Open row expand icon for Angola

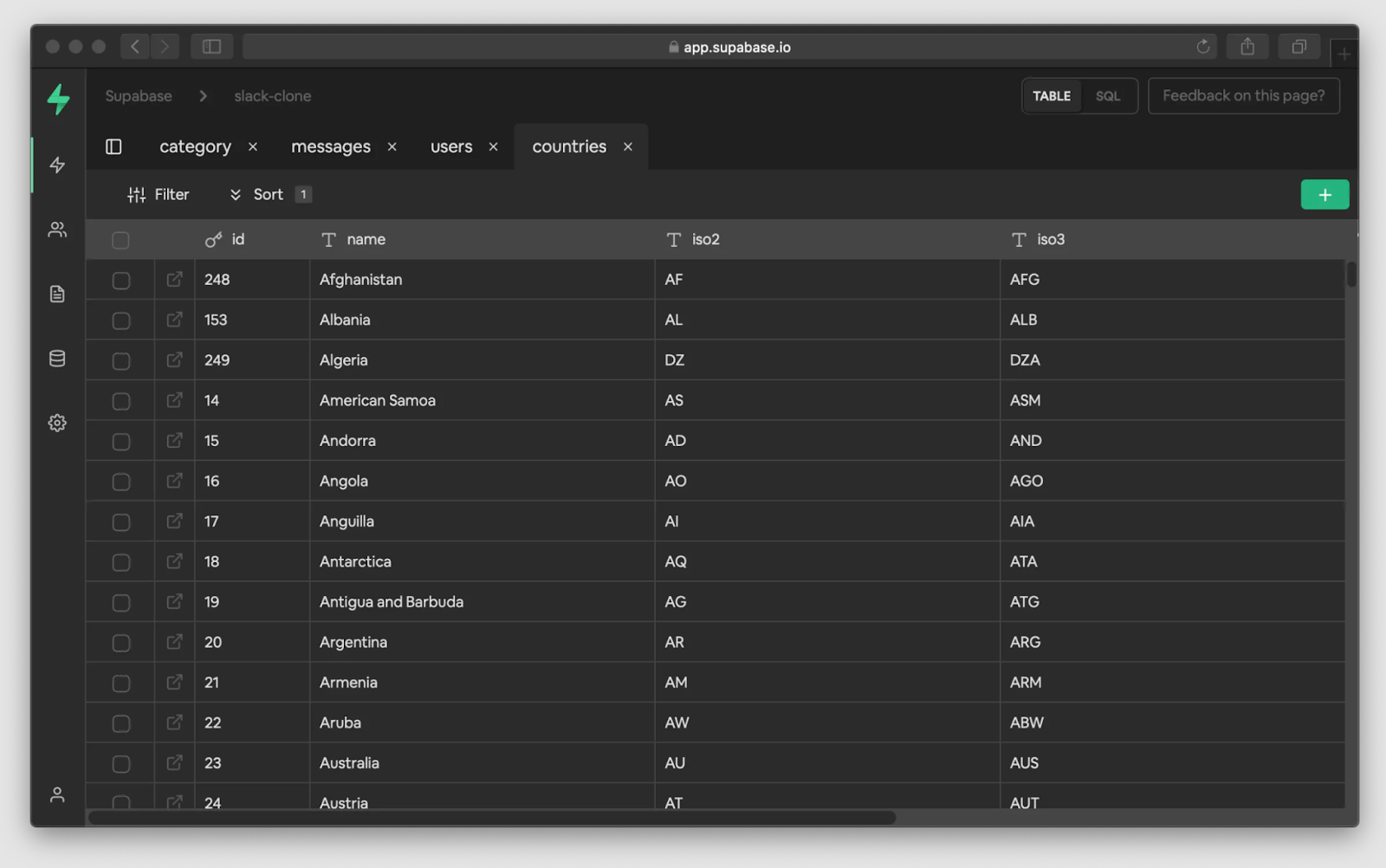[x=174, y=481]
